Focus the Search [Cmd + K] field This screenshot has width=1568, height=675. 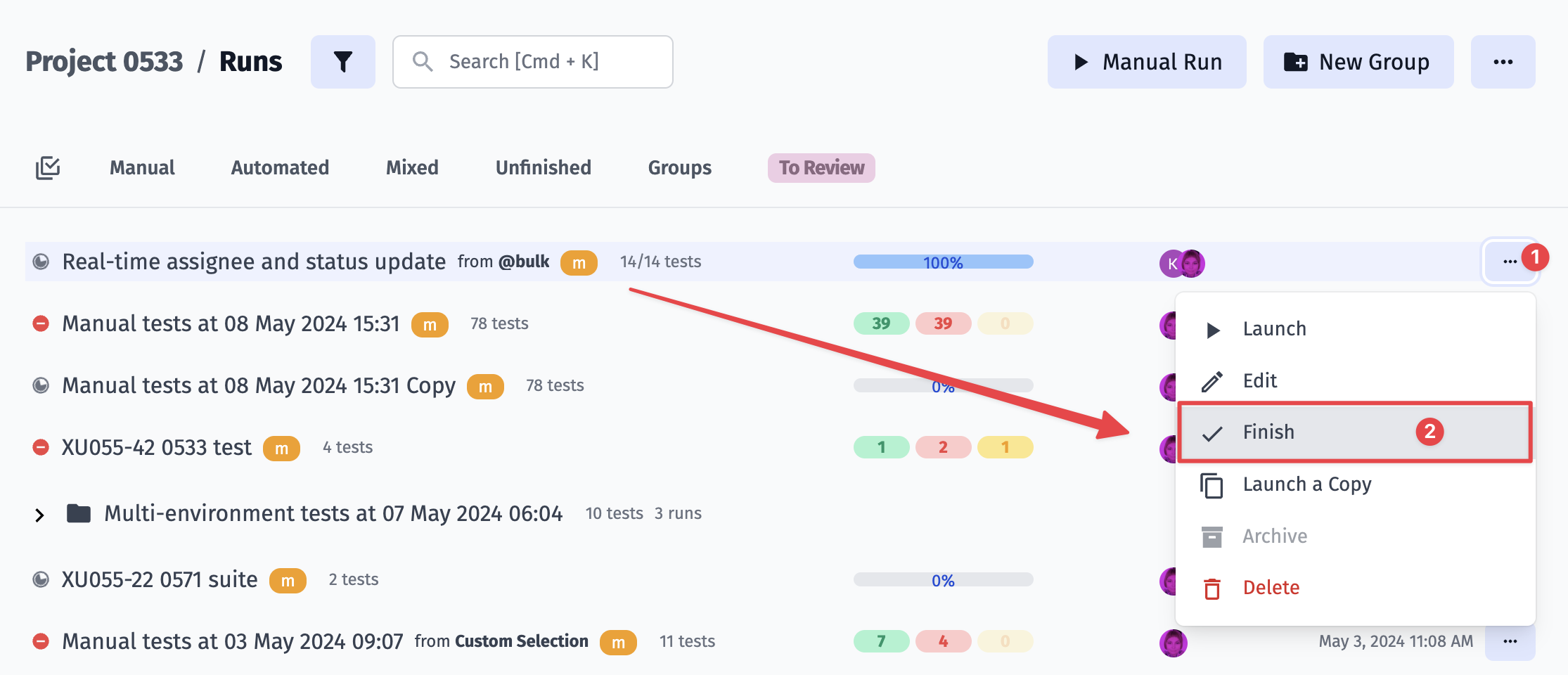[532, 62]
